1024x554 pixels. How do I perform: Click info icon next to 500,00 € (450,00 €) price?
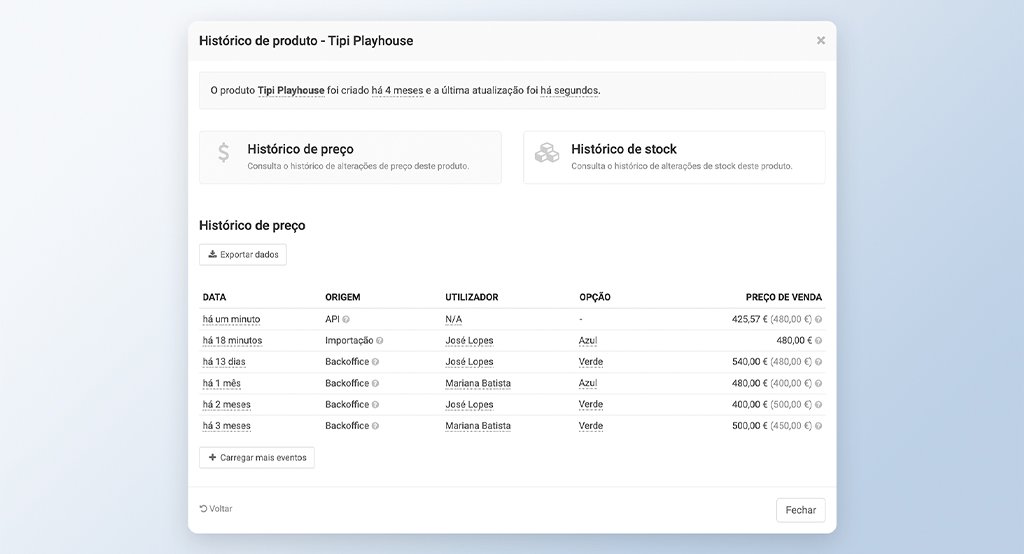point(818,426)
